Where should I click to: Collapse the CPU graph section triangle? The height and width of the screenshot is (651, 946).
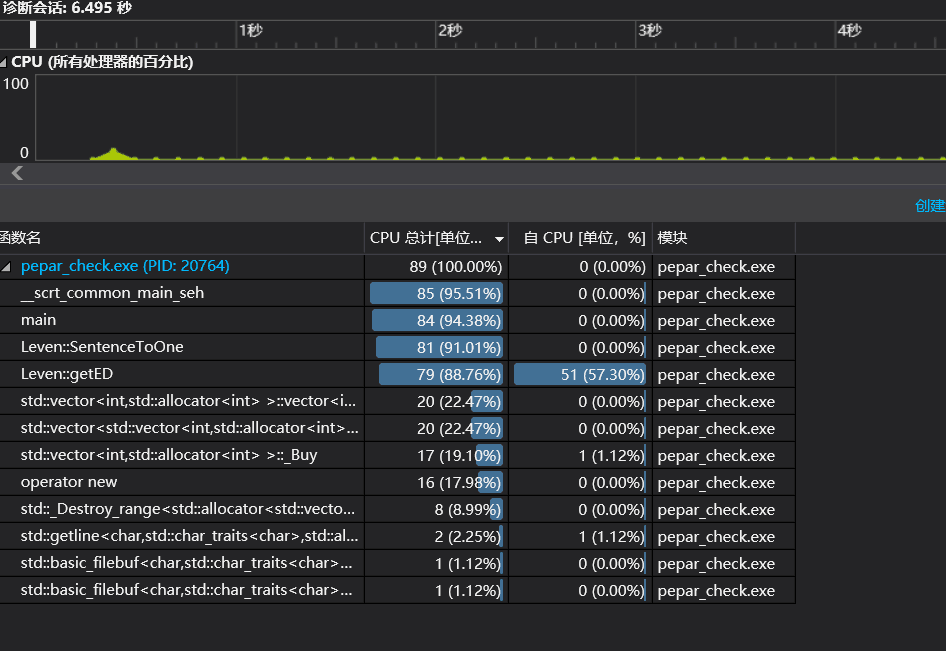[5, 62]
